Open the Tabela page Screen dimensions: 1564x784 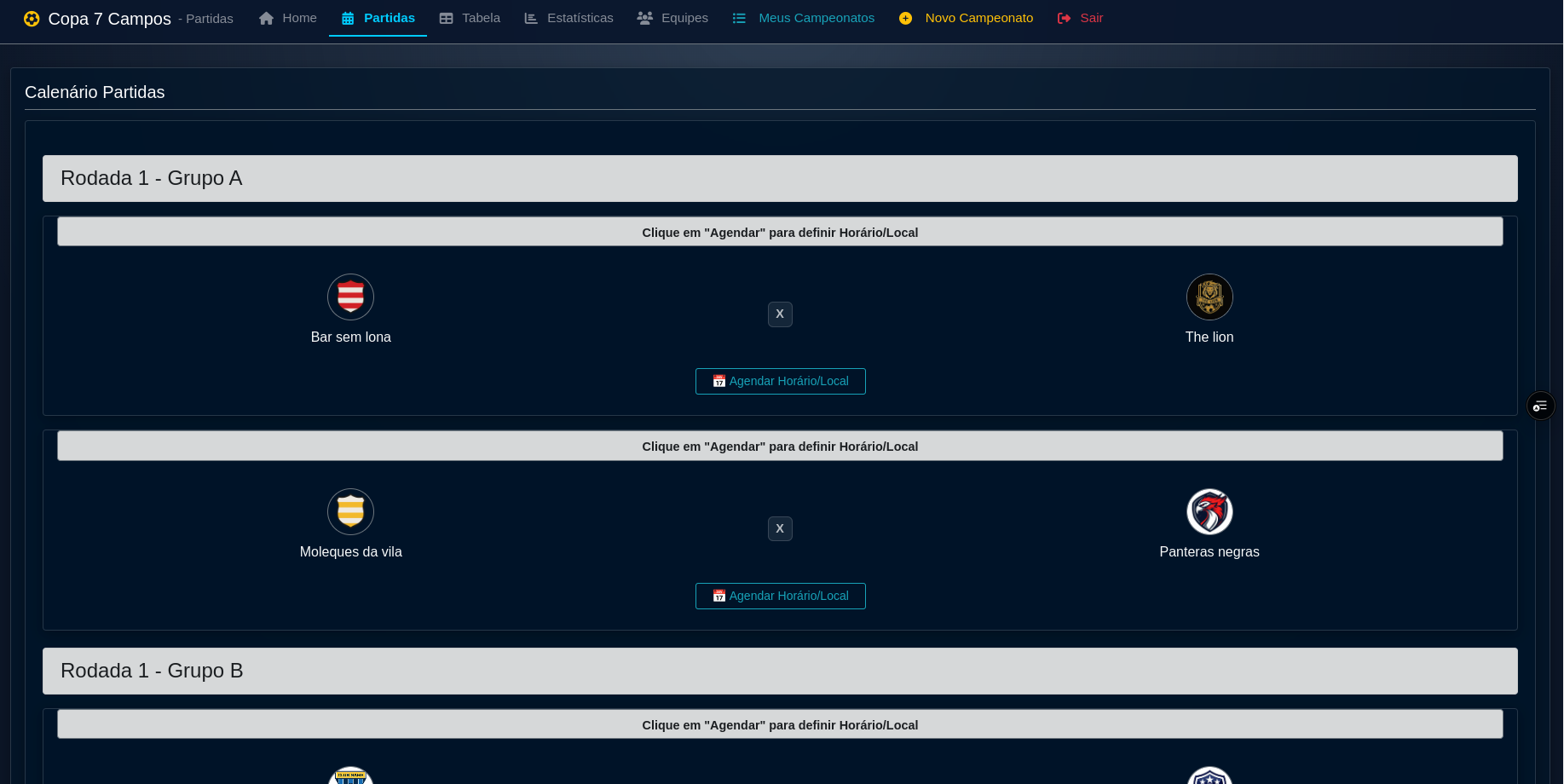(470, 18)
